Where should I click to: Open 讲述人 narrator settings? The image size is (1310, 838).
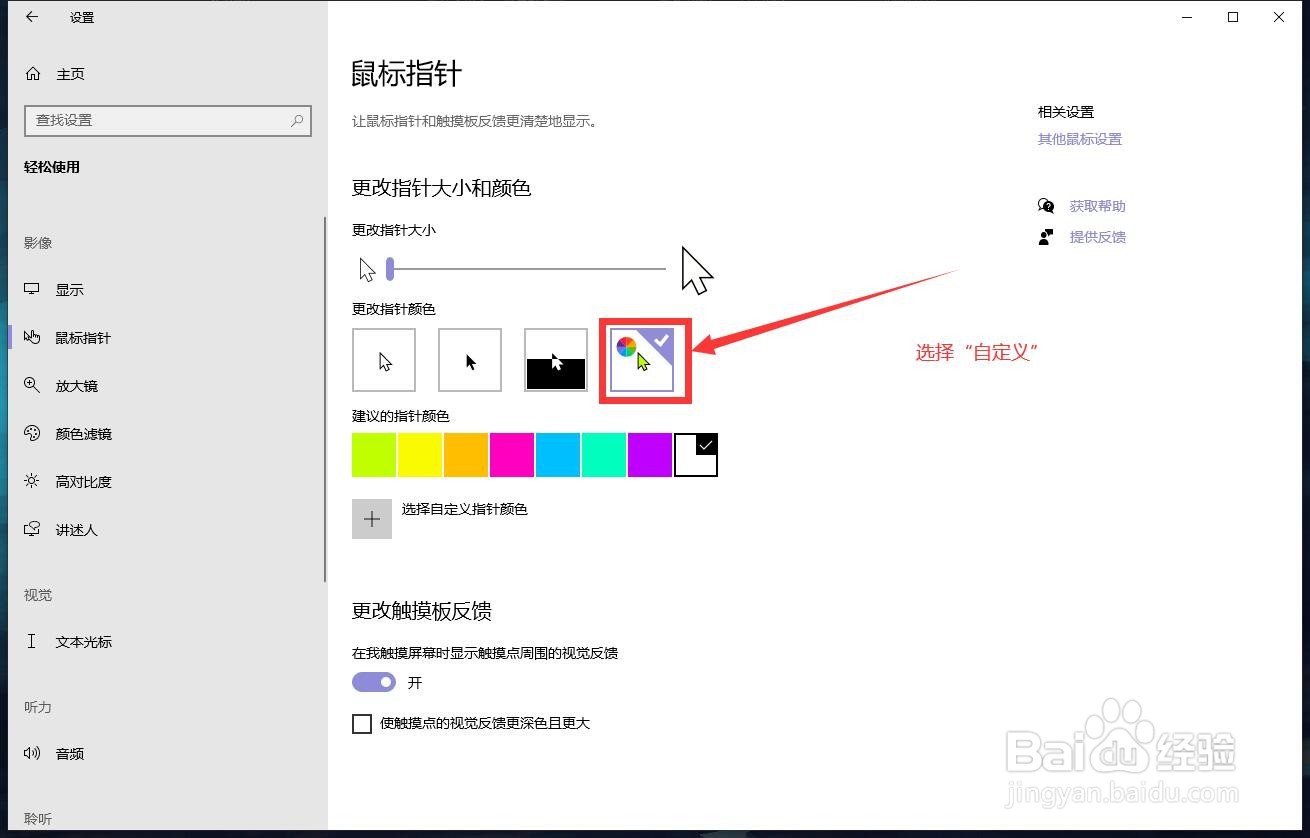click(76, 530)
